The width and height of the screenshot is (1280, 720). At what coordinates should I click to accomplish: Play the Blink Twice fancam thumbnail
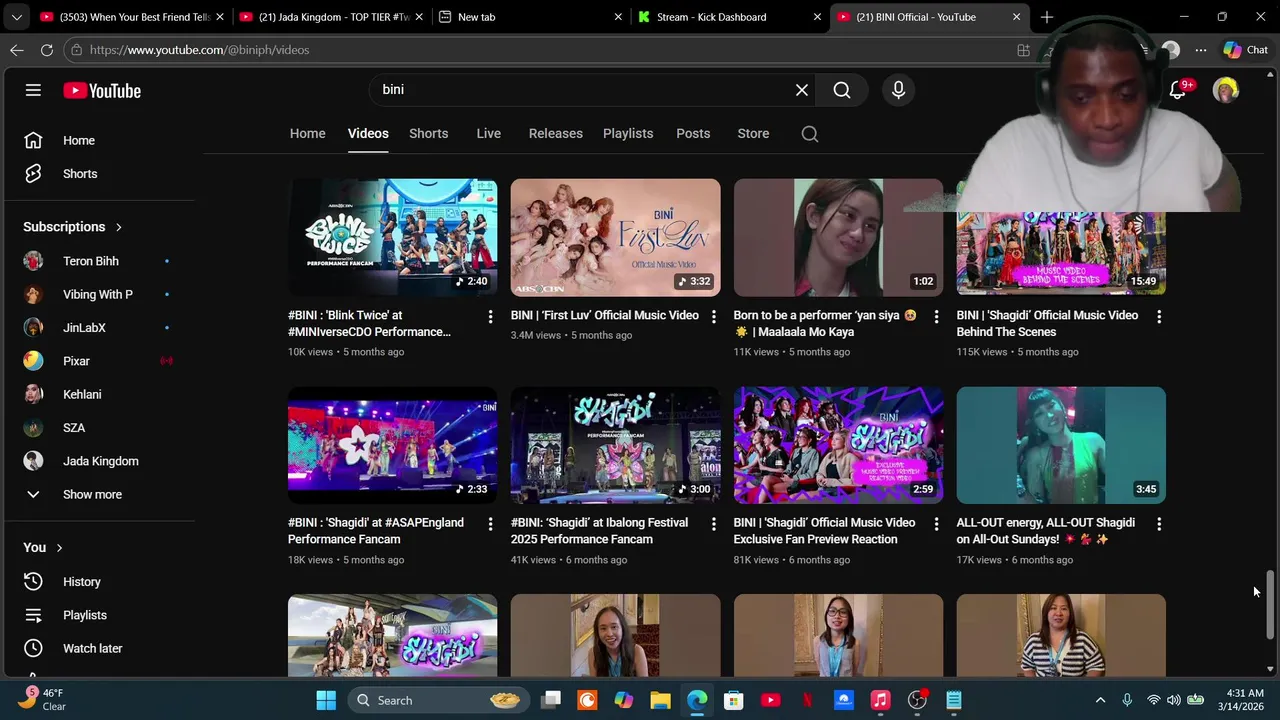point(392,237)
